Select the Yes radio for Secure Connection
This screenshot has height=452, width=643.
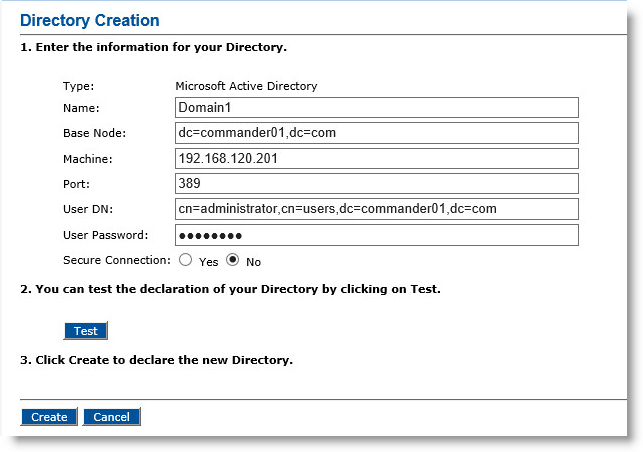[x=185, y=260]
